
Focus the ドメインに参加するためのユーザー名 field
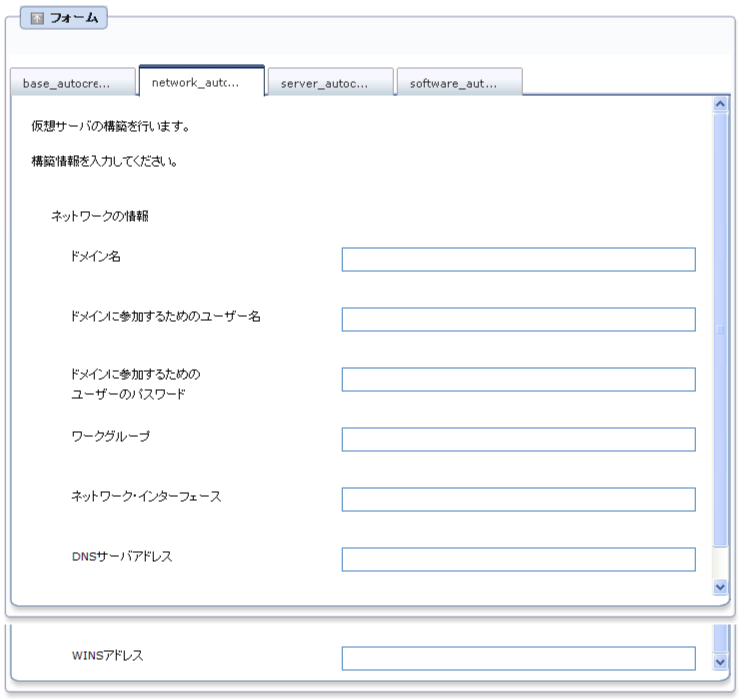[518, 320]
